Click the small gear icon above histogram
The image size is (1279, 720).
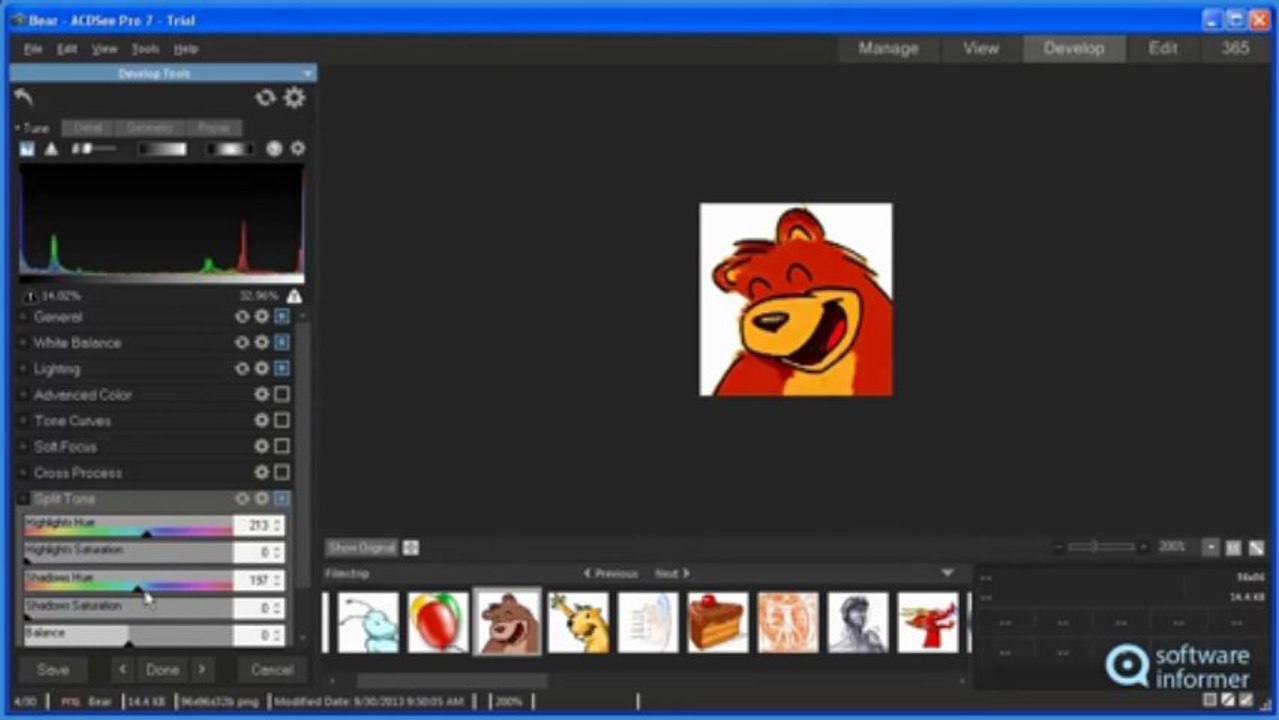297,149
